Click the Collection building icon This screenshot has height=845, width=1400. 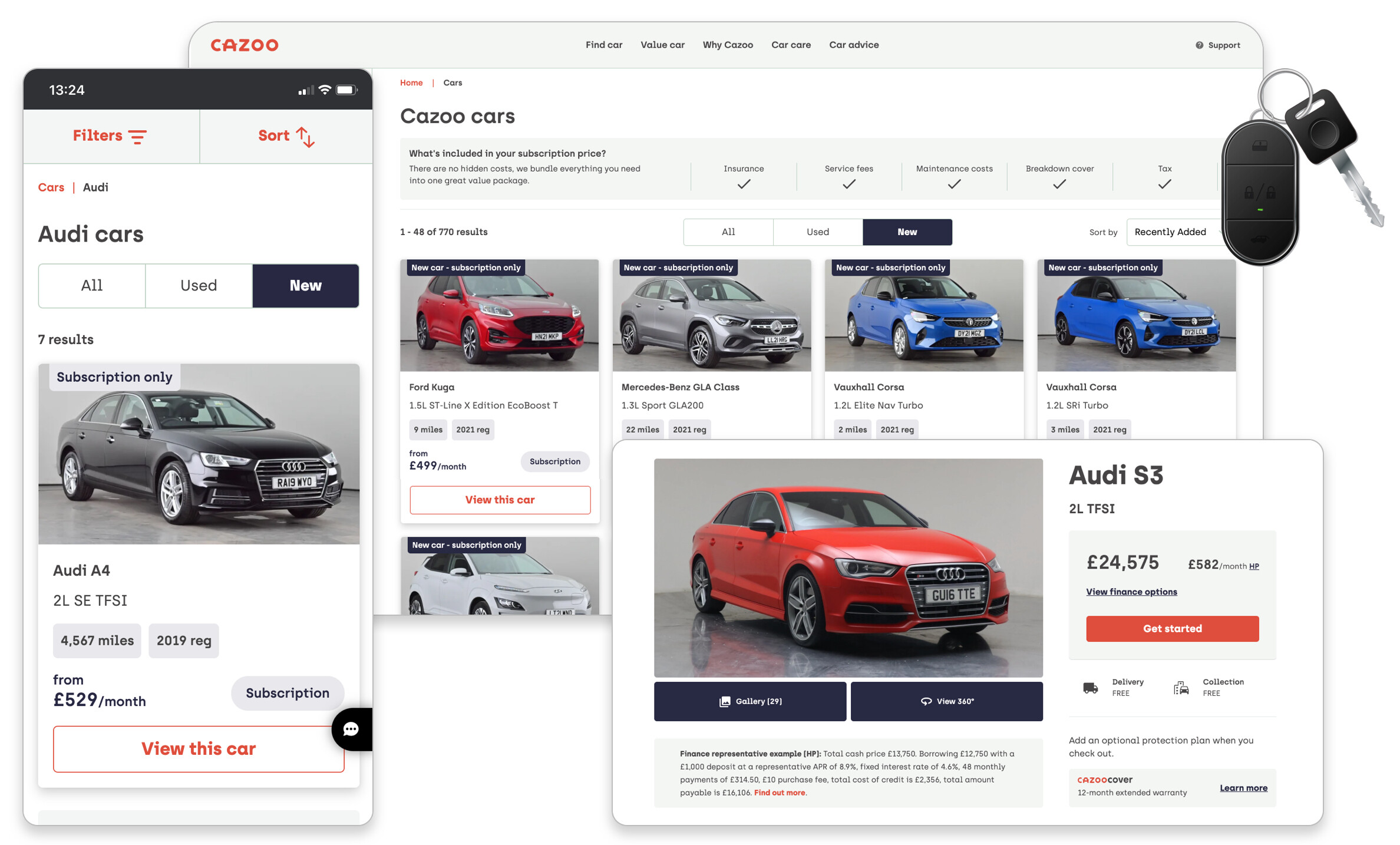click(x=1181, y=688)
